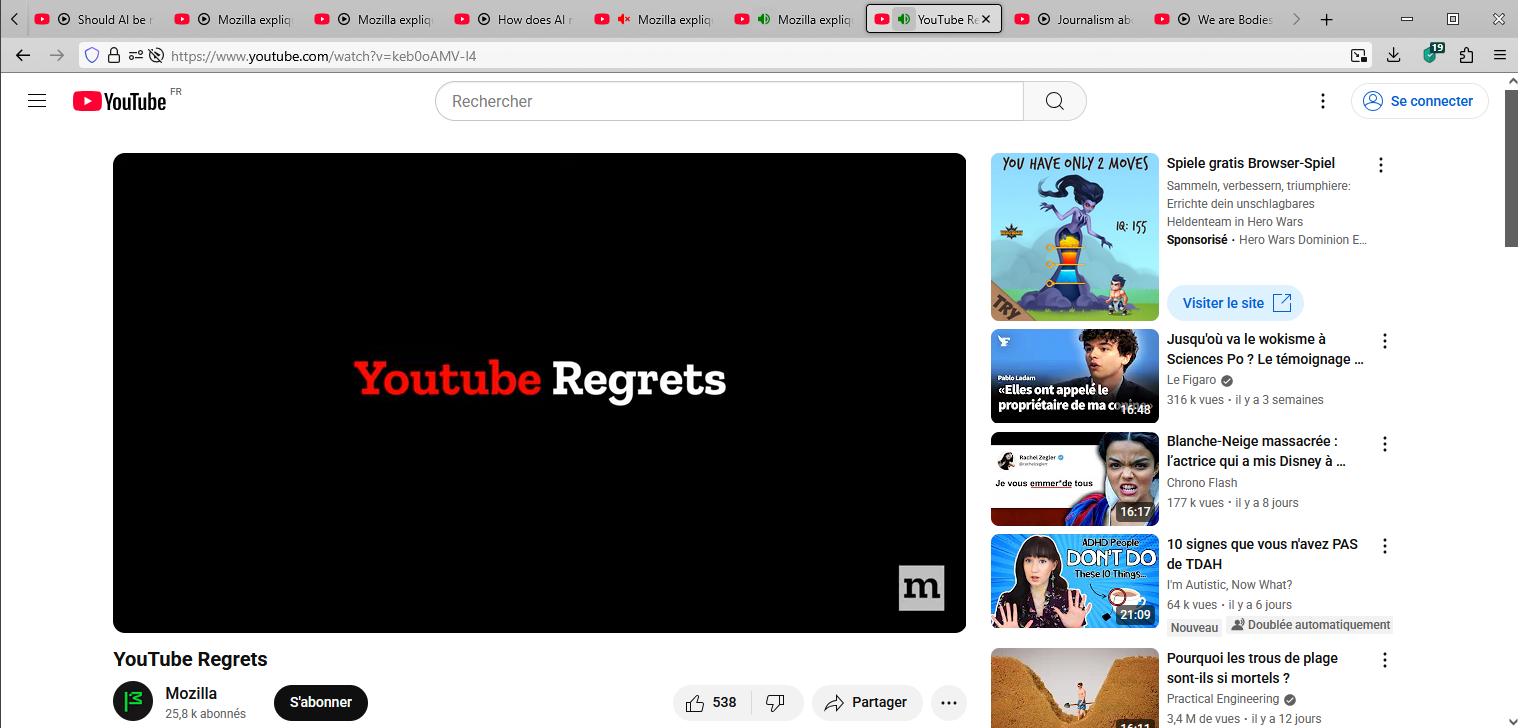1518x728 pixels.
Task: Open the beach hole video thumbnail
Action: tap(1075, 688)
